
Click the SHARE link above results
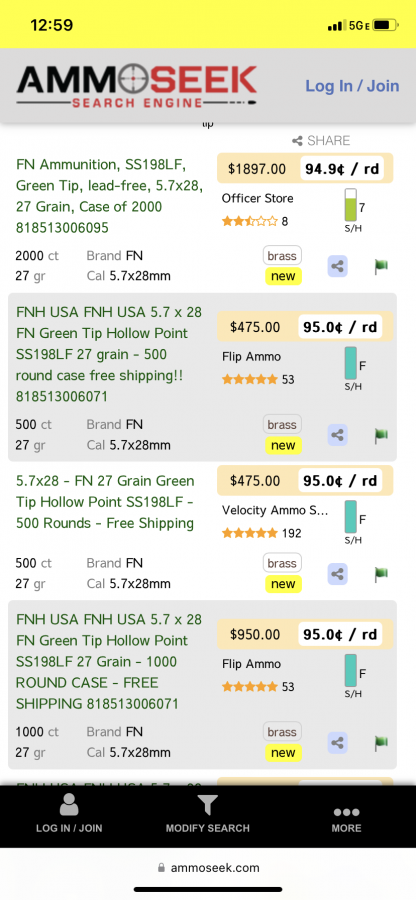click(x=321, y=141)
